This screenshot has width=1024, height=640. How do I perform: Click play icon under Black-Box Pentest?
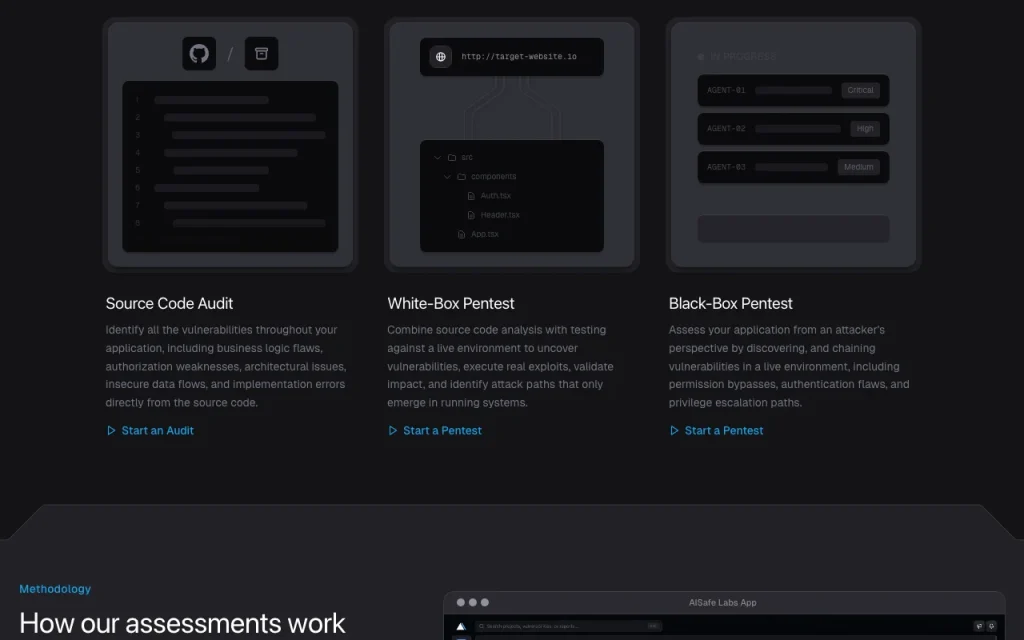coord(674,430)
